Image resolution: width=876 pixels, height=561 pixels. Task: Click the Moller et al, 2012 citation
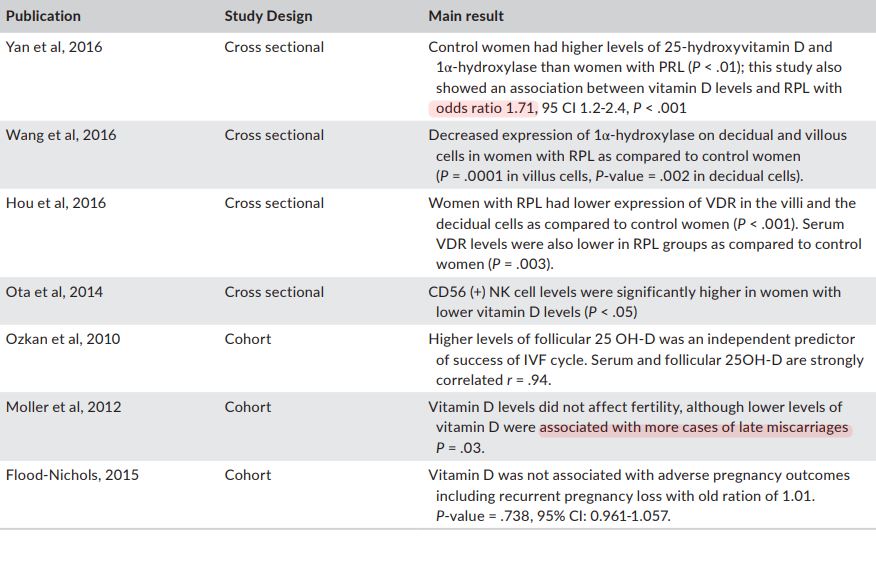point(62,407)
